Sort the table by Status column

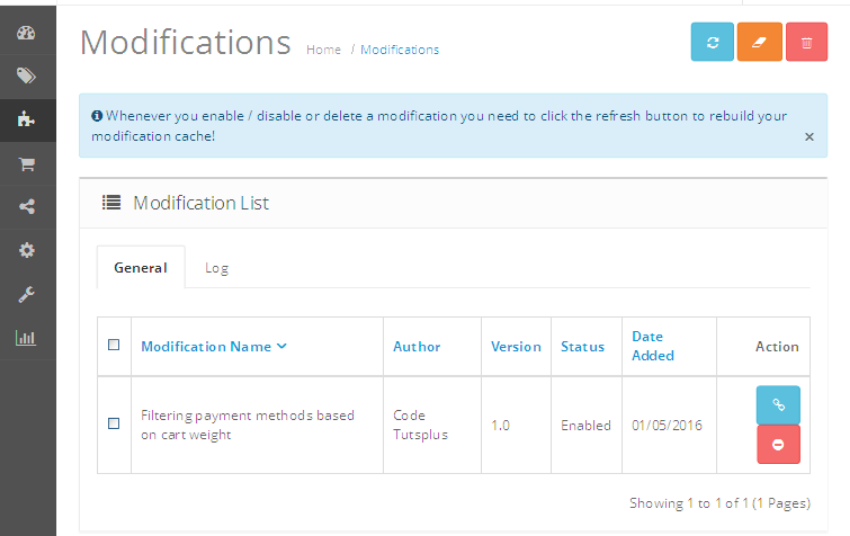click(x=582, y=347)
